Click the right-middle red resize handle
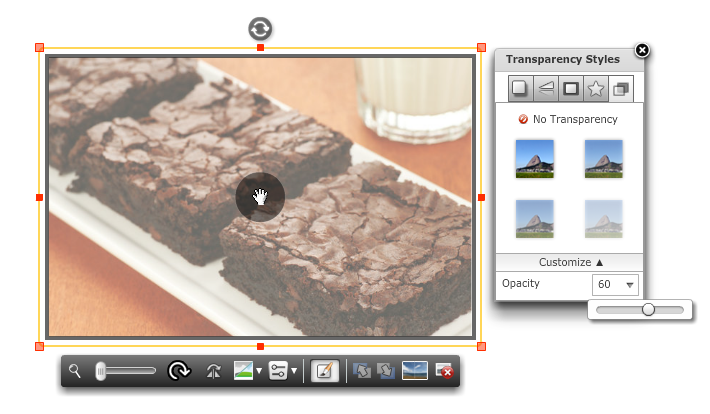Viewport: 710px width, 414px height. 481,197
